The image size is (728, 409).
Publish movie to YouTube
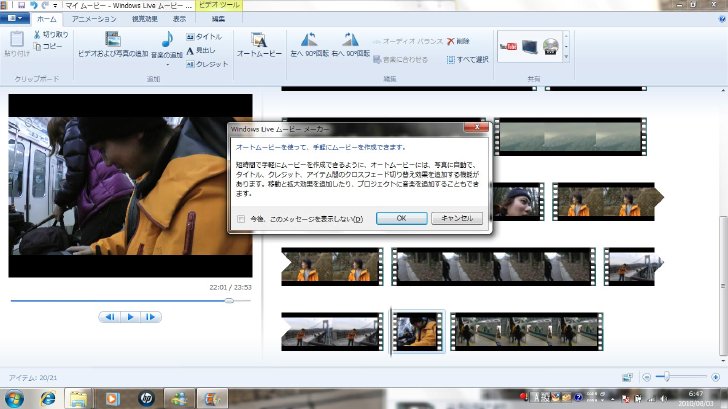[508, 46]
